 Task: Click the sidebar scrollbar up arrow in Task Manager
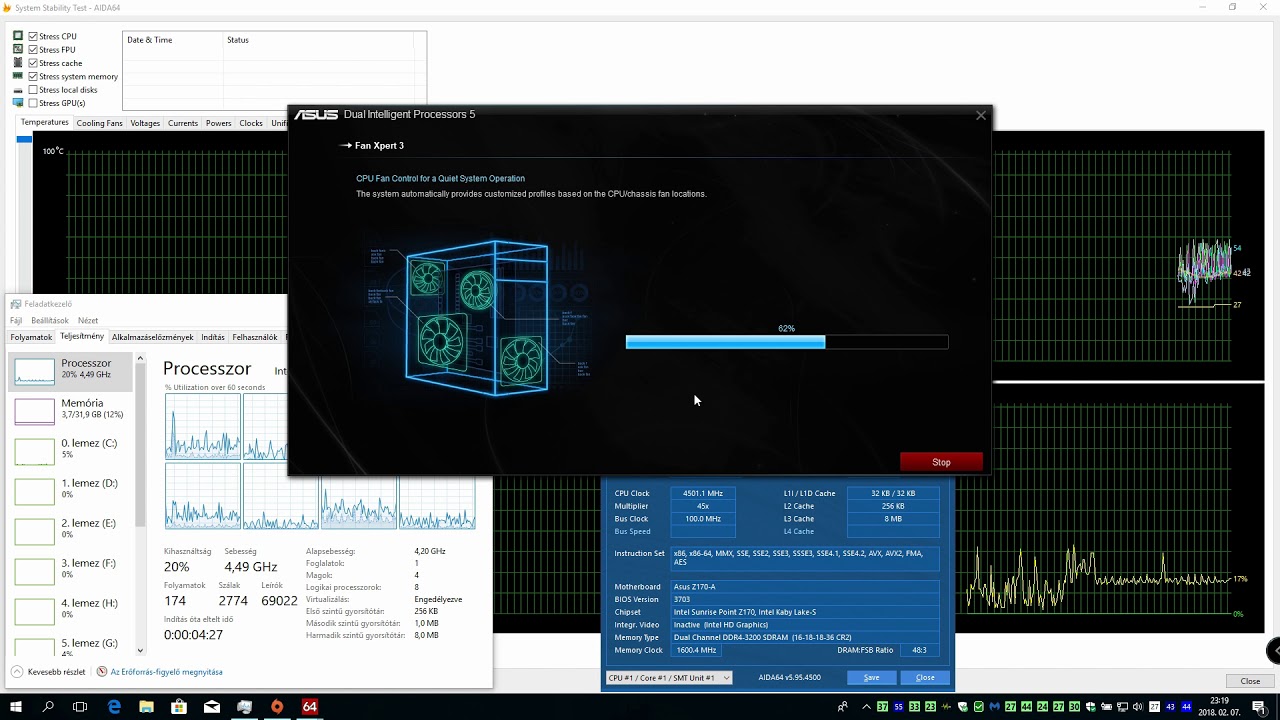click(140, 358)
